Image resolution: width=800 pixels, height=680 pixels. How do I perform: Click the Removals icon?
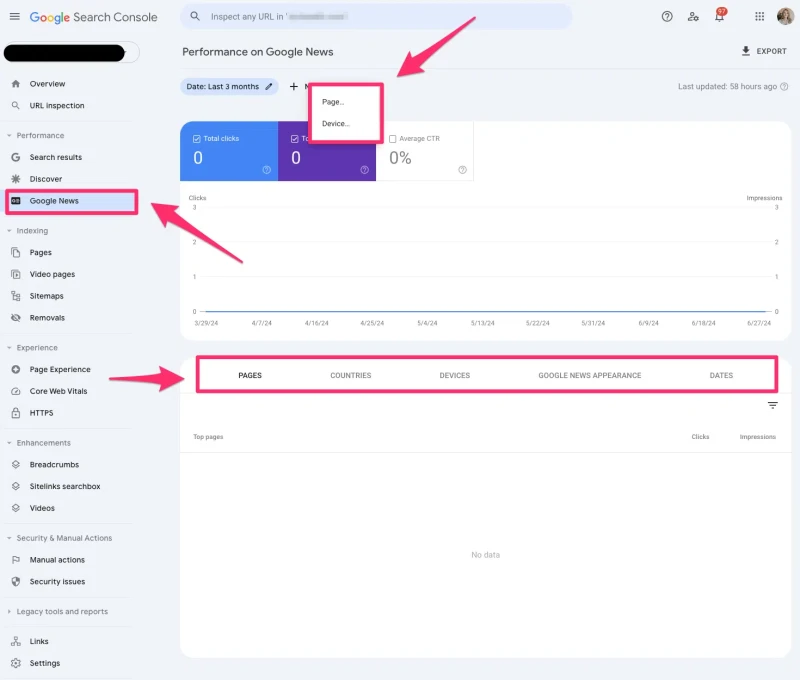click(x=16, y=318)
